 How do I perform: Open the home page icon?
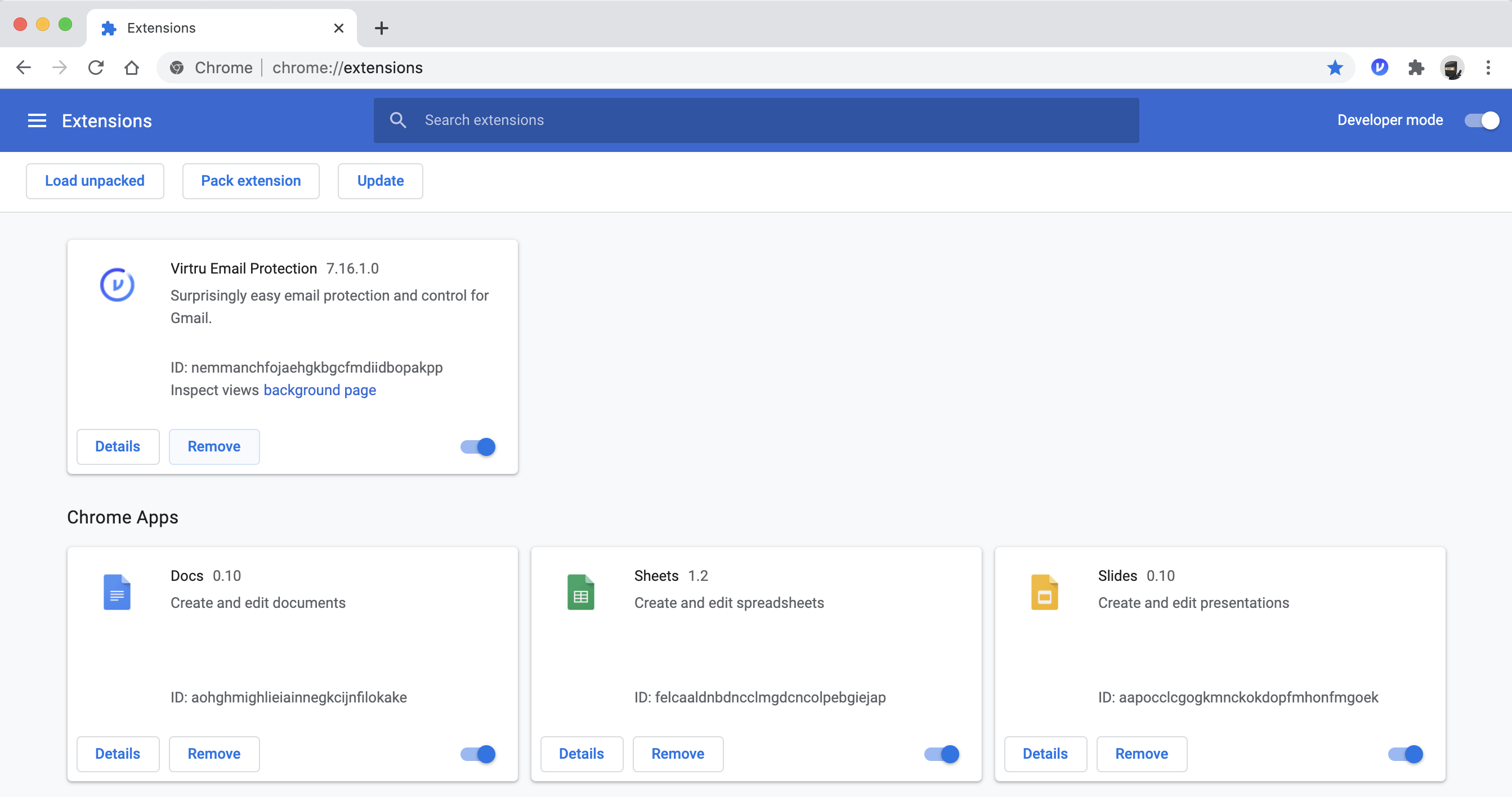pyautogui.click(x=132, y=68)
